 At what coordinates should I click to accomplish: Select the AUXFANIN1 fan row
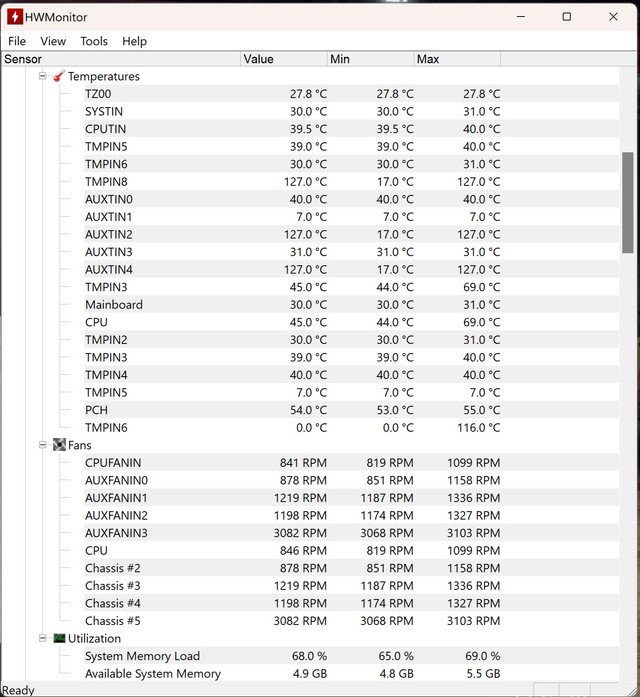[x=351, y=497]
